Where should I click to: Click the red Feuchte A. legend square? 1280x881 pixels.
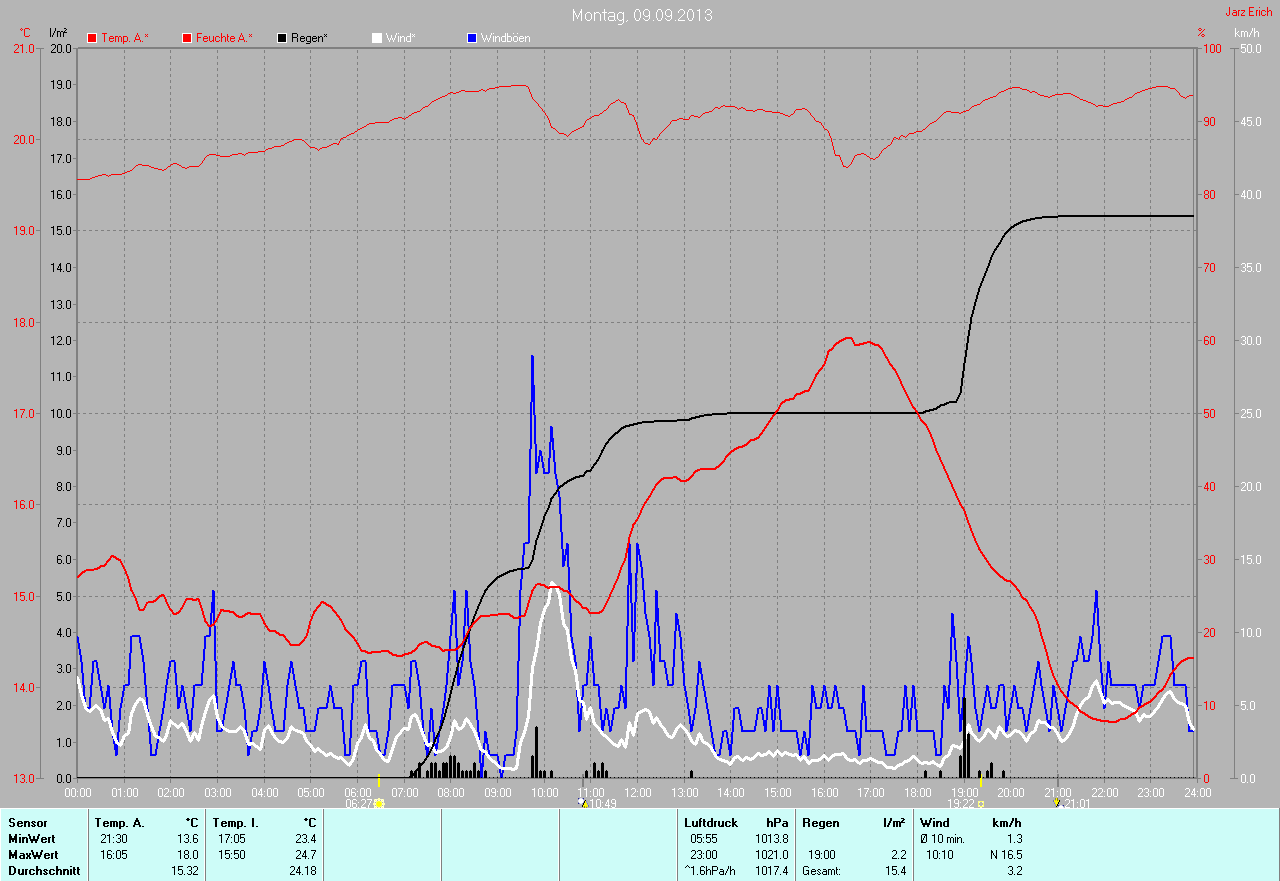point(187,38)
